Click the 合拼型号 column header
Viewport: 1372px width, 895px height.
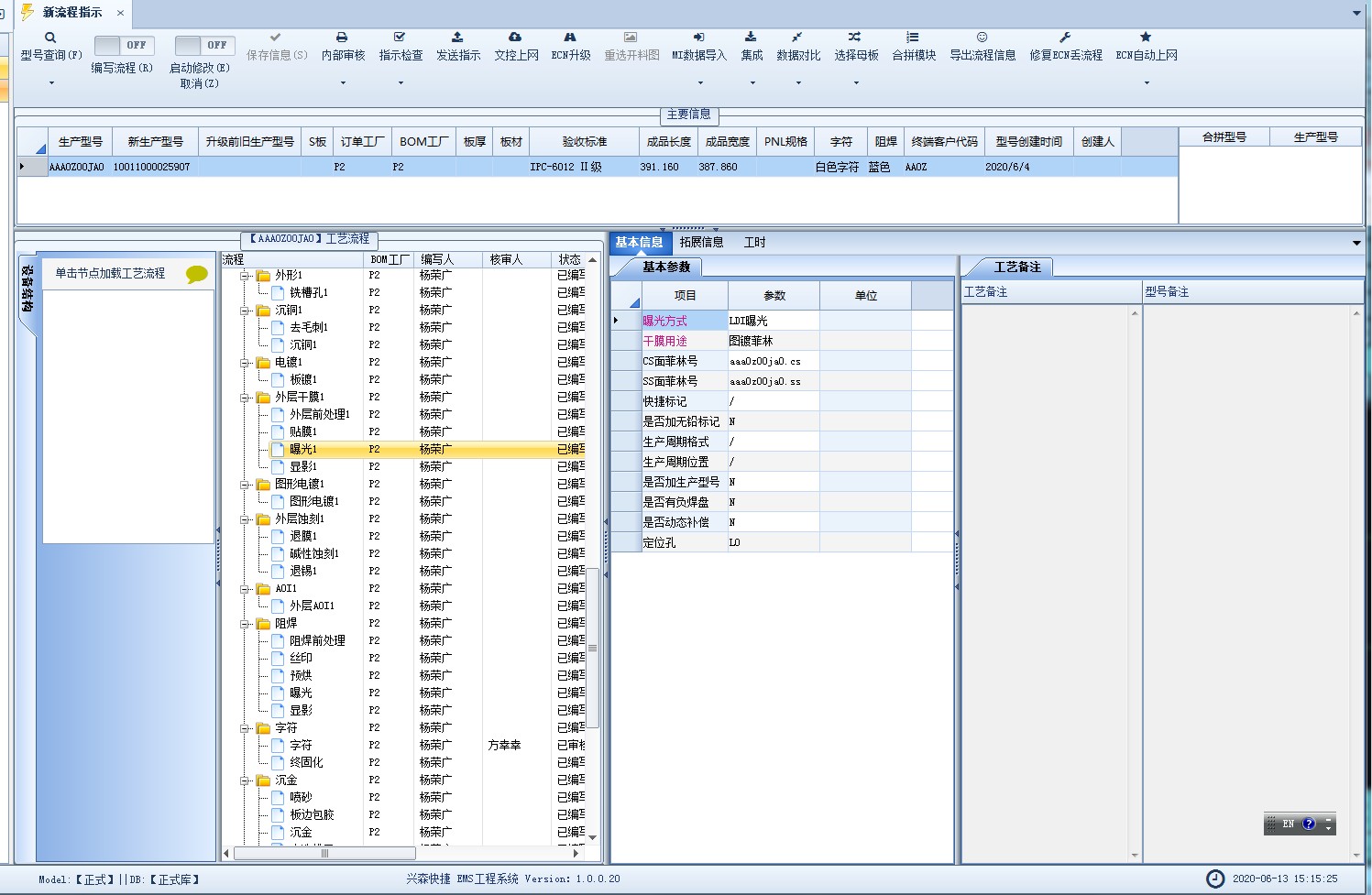1224,137
